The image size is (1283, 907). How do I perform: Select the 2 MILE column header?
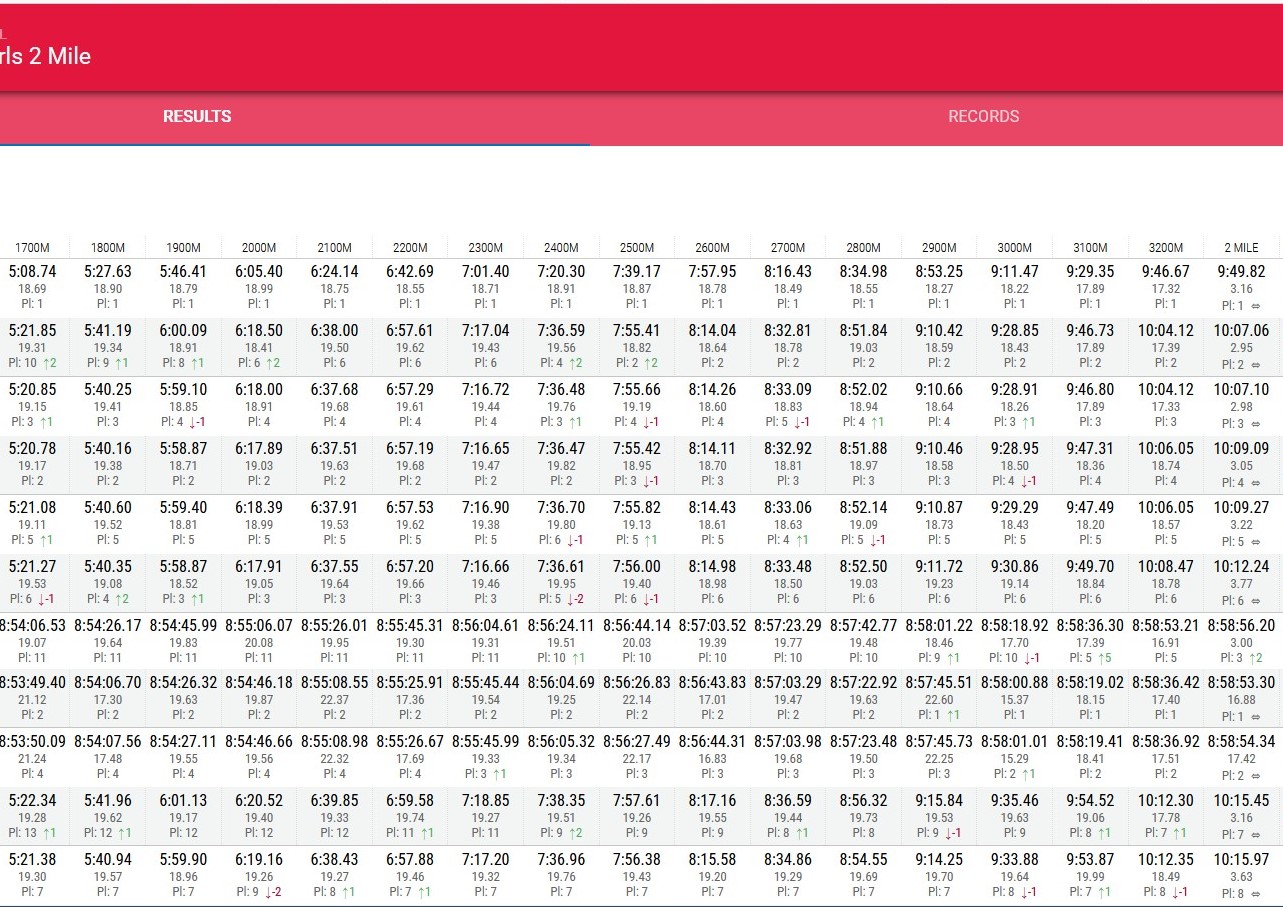1242,248
